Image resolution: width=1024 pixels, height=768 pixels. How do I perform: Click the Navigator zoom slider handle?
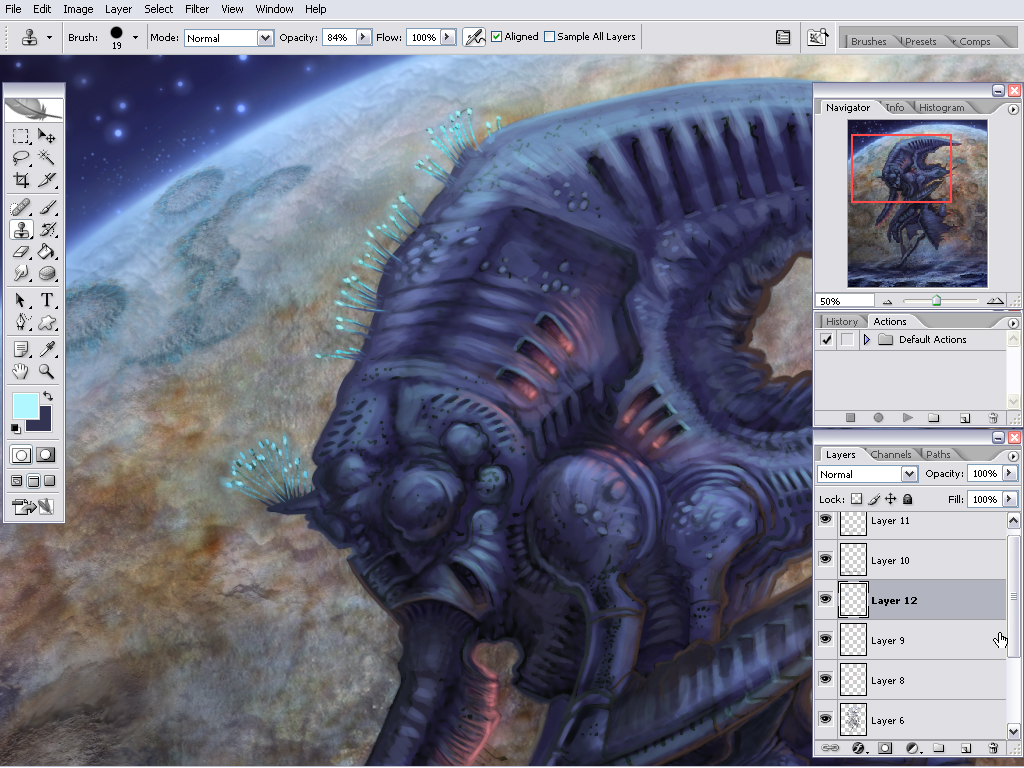point(936,300)
